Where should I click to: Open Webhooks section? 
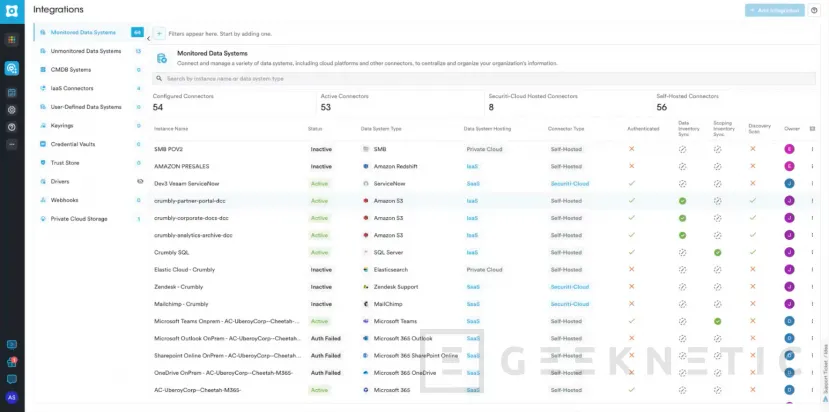pos(65,200)
